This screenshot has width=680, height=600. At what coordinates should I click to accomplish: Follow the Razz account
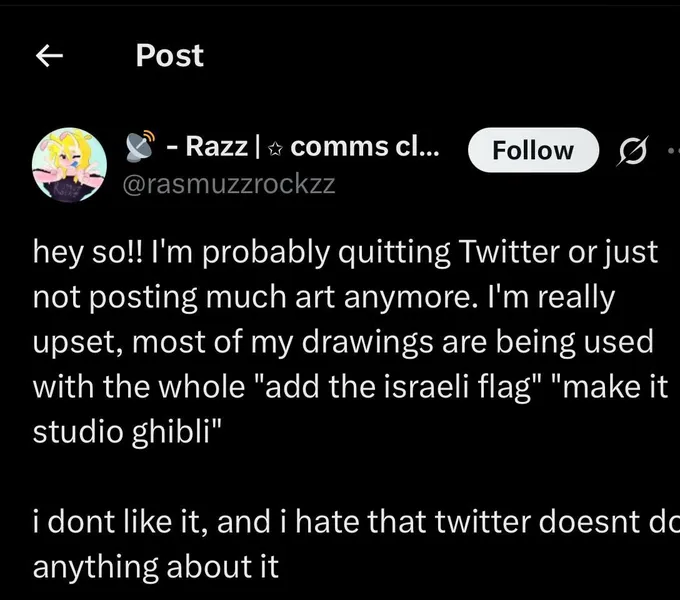(533, 150)
